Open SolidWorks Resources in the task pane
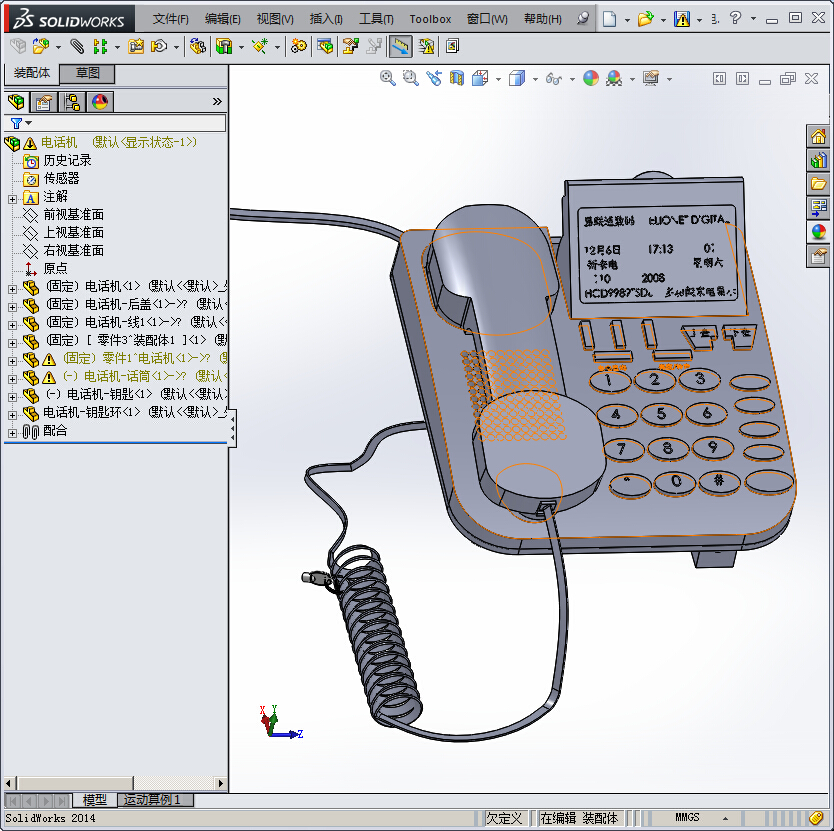Image resolution: width=834 pixels, height=831 pixels. pyautogui.click(x=818, y=137)
